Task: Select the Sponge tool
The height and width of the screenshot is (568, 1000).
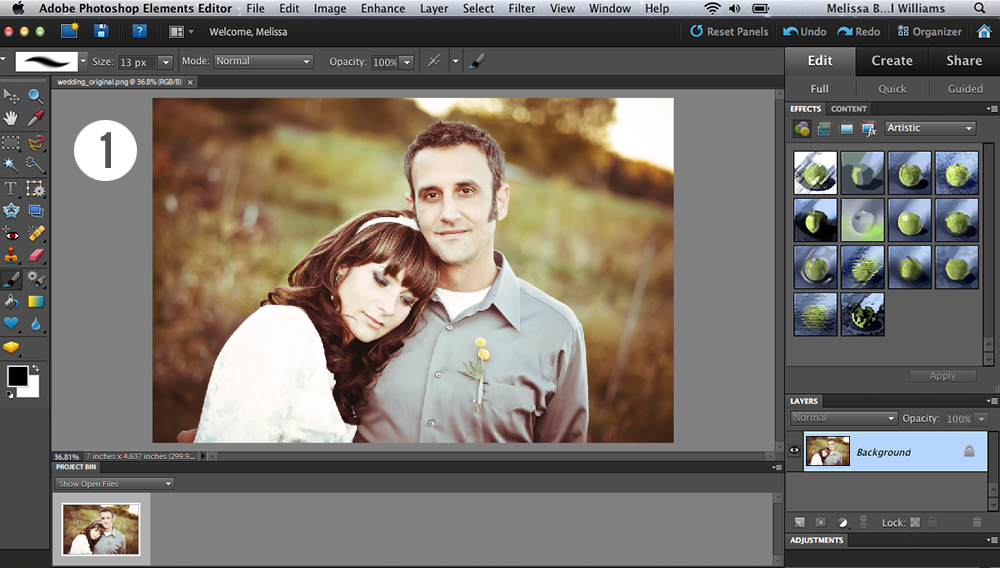Action: (12, 347)
